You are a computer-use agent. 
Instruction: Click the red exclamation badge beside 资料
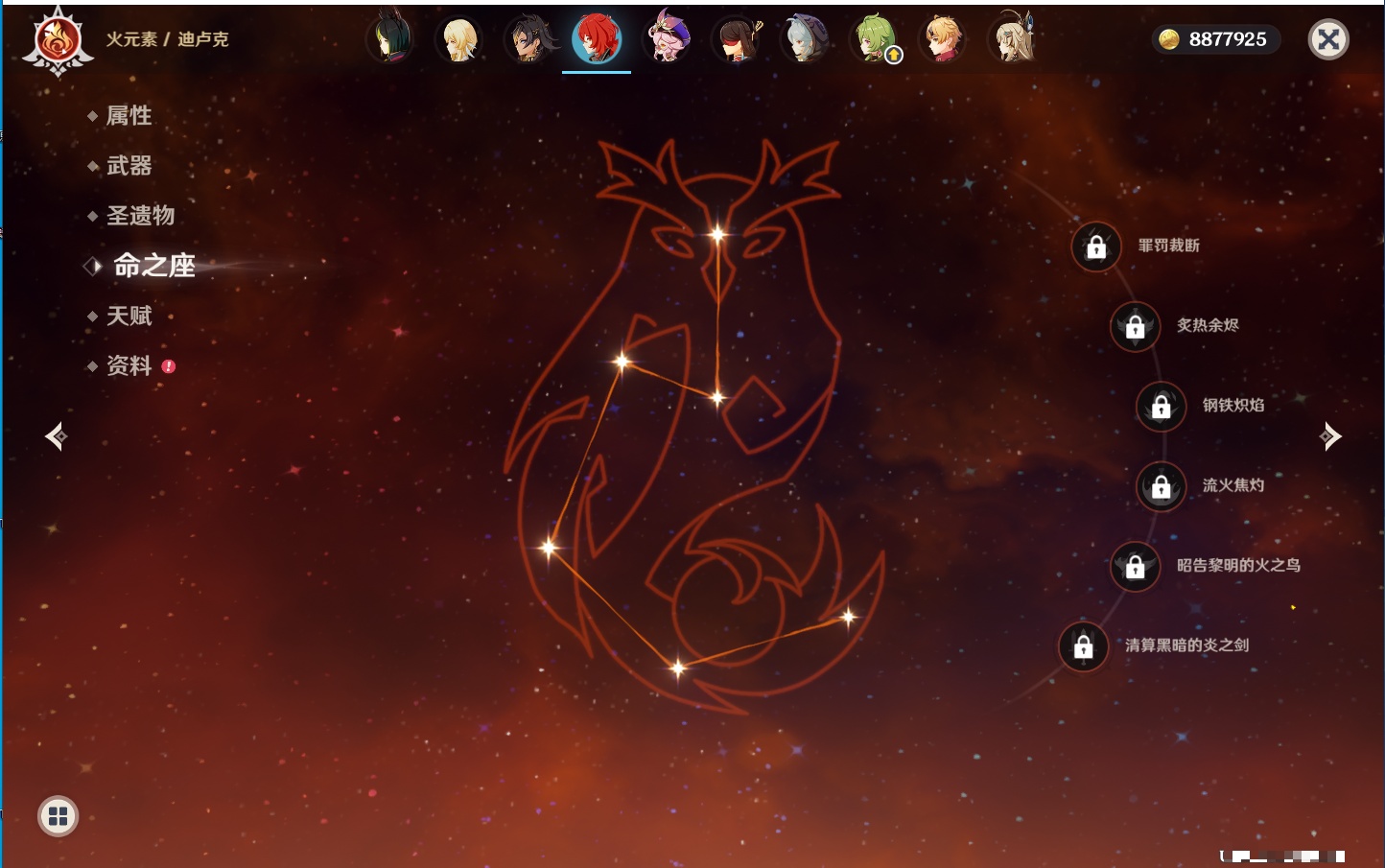(169, 366)
